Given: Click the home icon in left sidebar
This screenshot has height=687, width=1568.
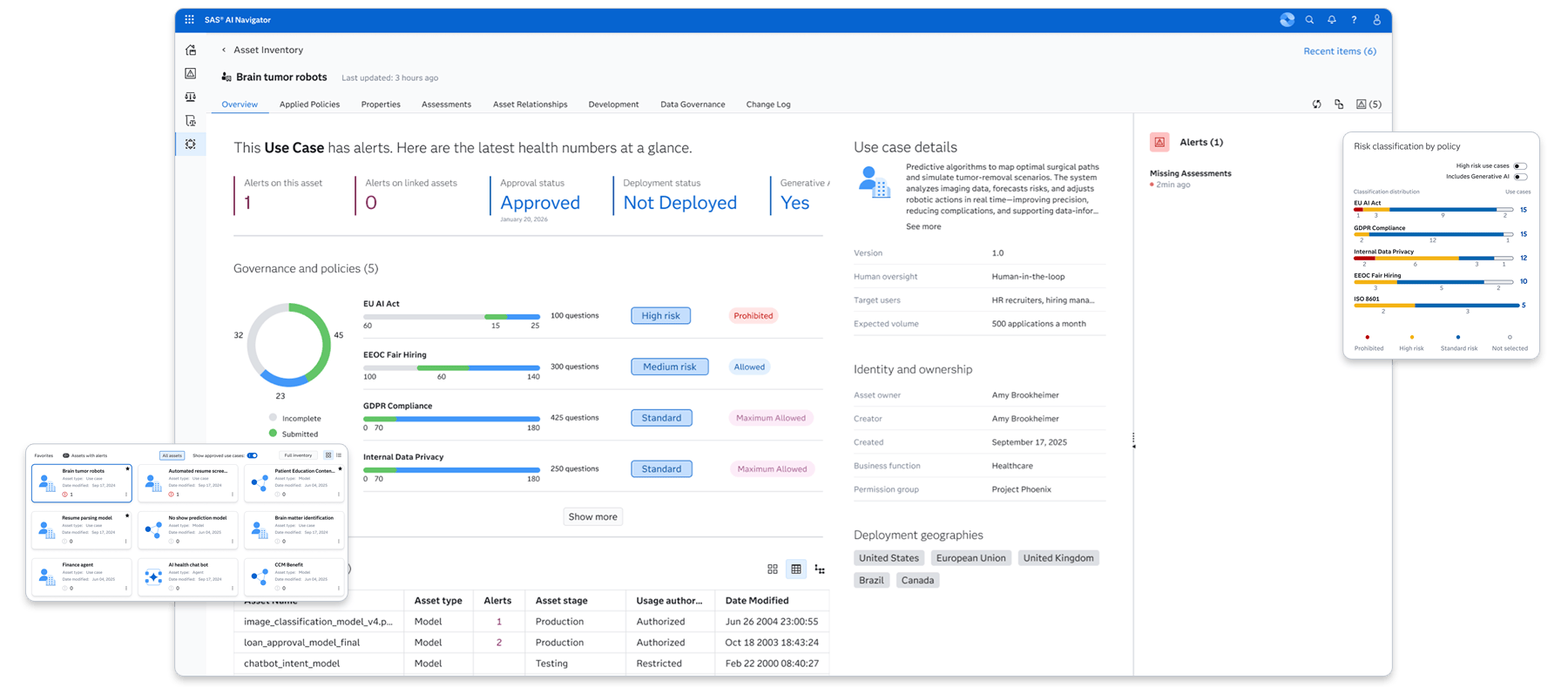Looking at the screenshot, I should [191, 50].
